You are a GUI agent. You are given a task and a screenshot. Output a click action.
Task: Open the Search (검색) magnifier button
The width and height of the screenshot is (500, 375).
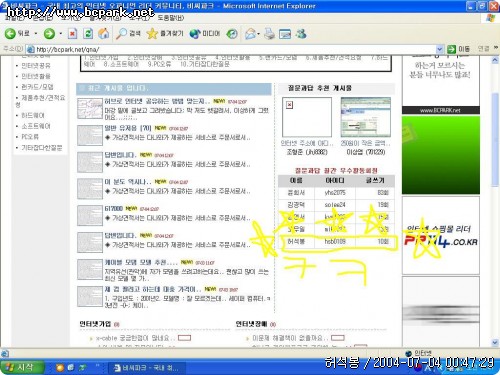coord(128,34)
